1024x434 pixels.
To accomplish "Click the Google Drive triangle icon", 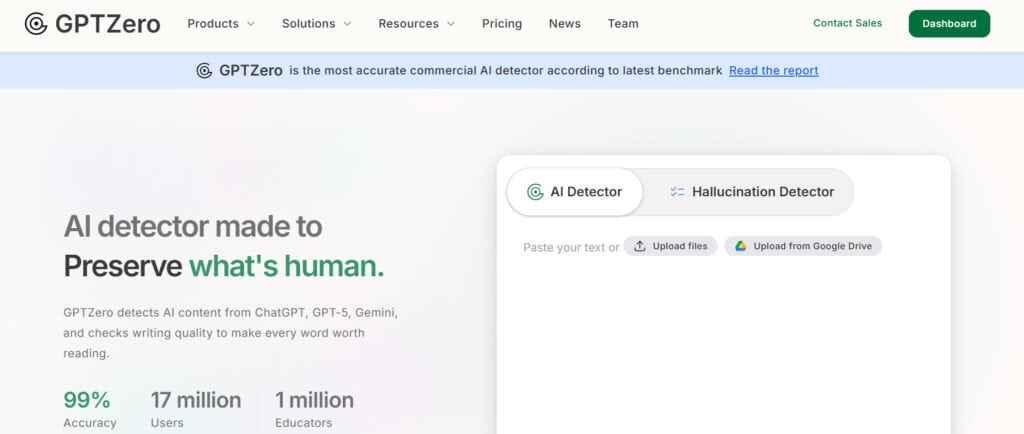I will (x=741, y=246).
